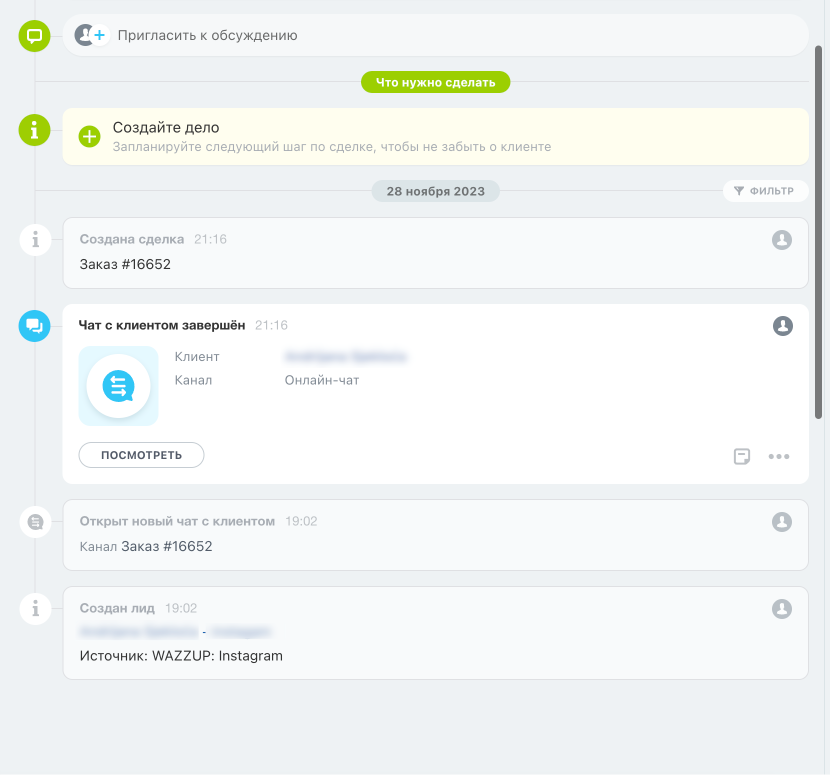
Task: Click the author avatar in Создана сделка entry
Action: click(x=782, y=240)
